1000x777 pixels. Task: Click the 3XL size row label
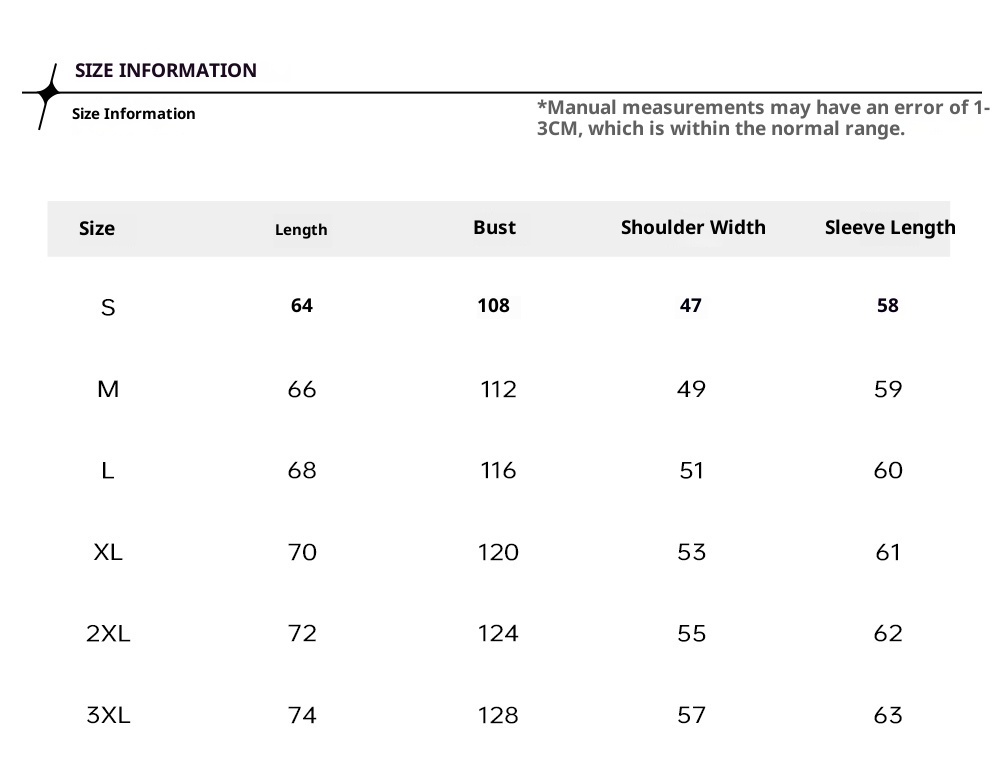[x=108, y=715]
